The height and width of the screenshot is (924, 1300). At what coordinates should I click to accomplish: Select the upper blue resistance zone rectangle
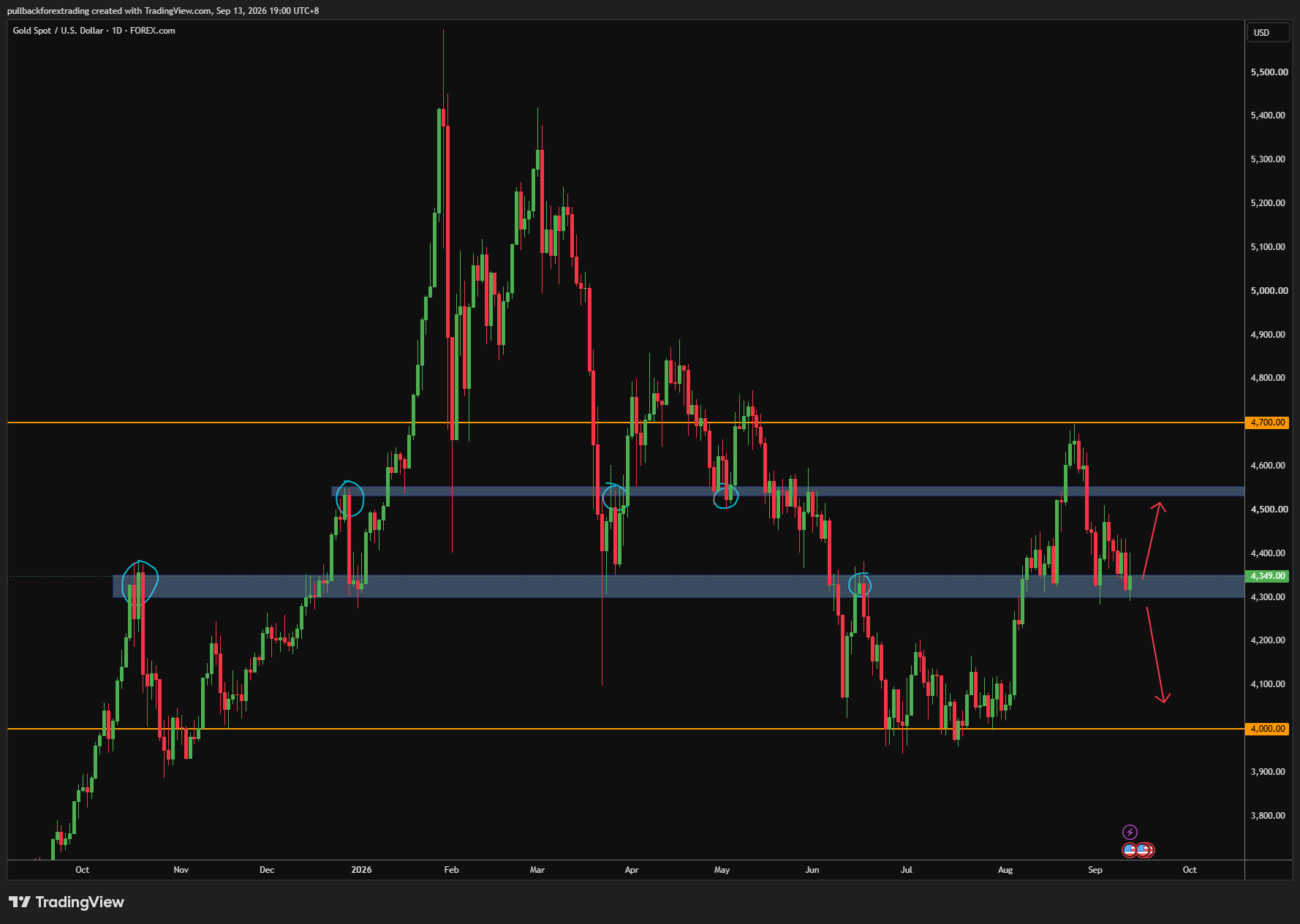[788, 491]
